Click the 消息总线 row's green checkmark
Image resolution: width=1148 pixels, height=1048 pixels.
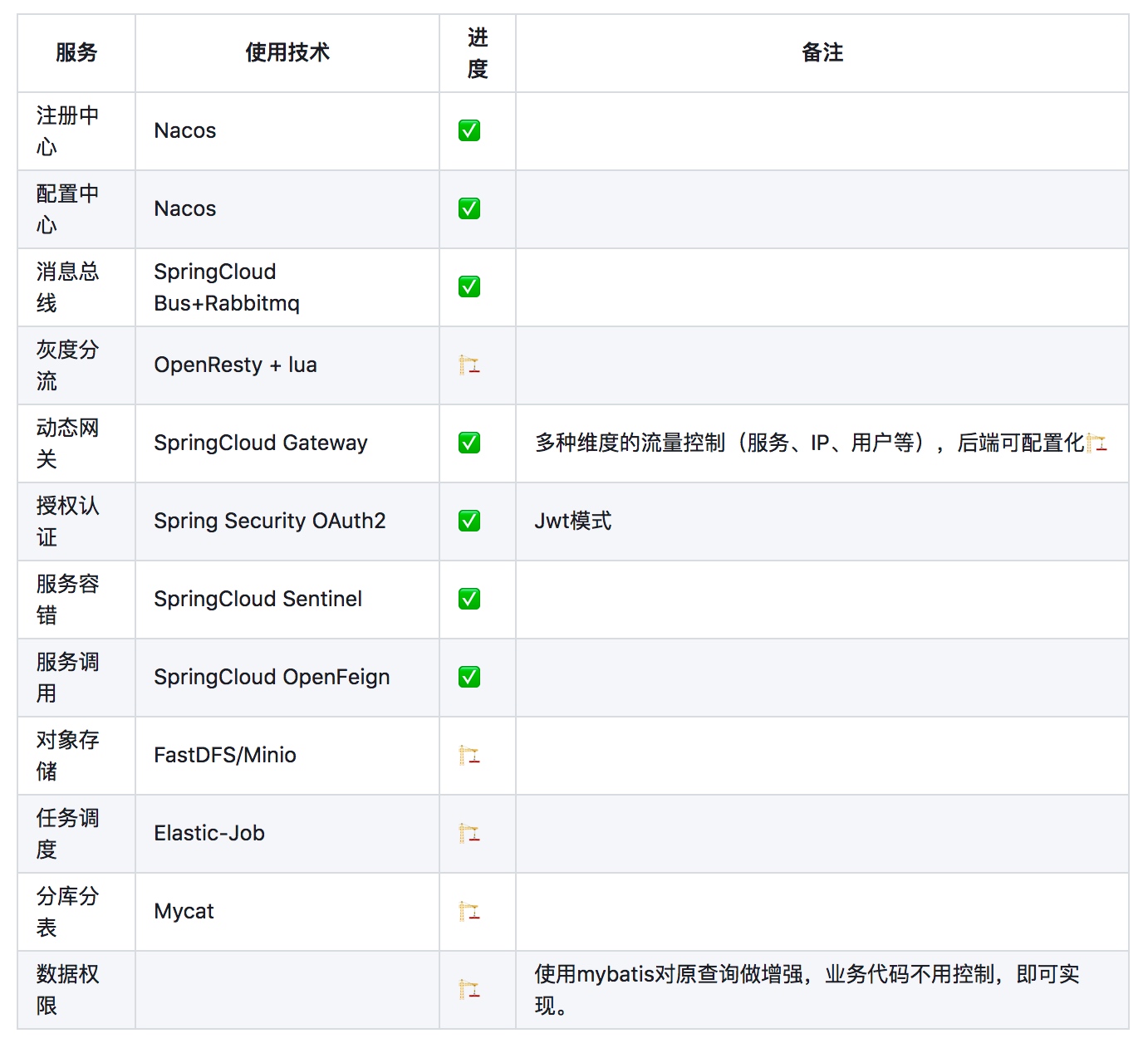(469, 287)
